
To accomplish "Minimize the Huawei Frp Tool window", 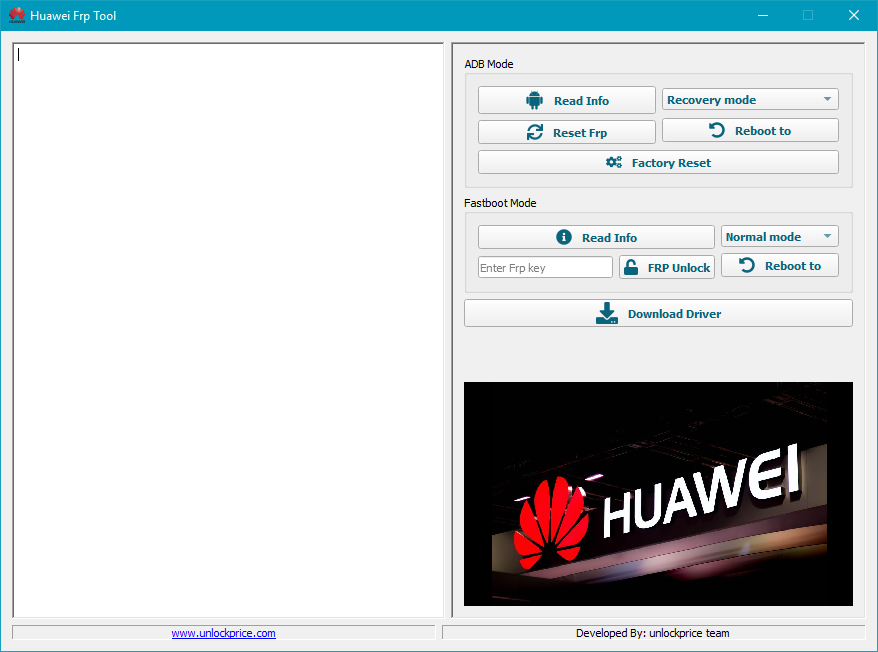I will (763, 15).
